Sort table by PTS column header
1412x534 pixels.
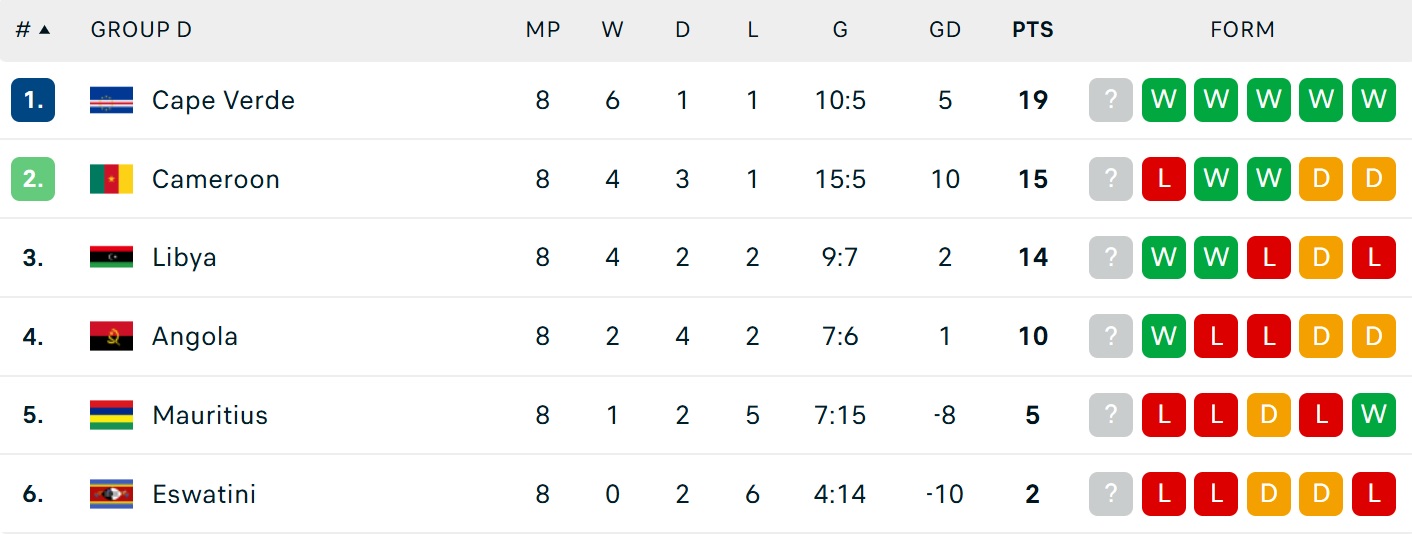[1033, 30]
